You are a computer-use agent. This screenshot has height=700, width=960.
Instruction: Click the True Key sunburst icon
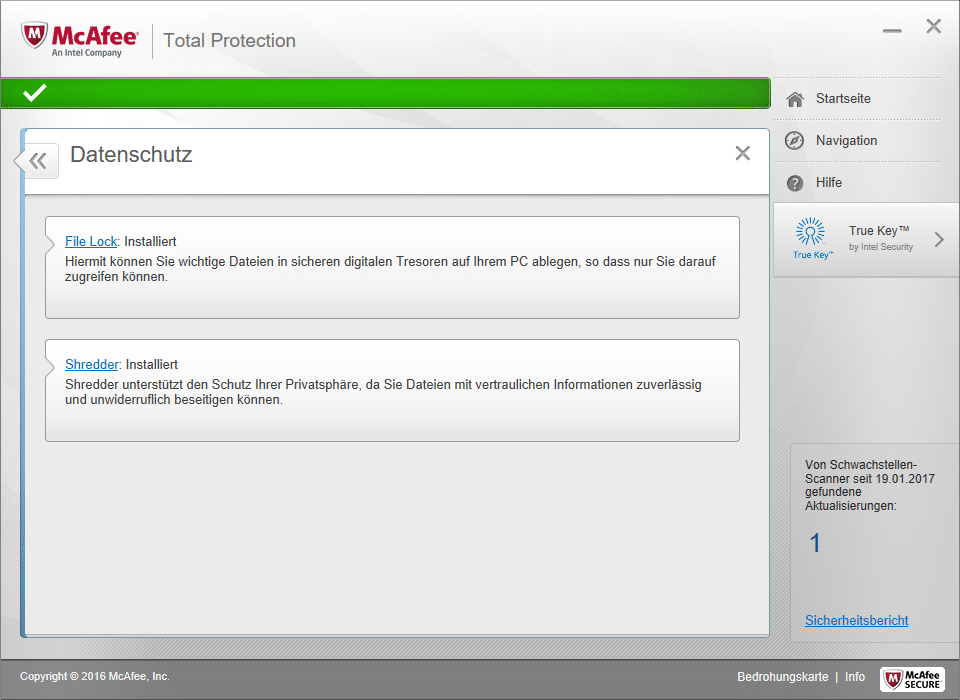click(810, 233)
